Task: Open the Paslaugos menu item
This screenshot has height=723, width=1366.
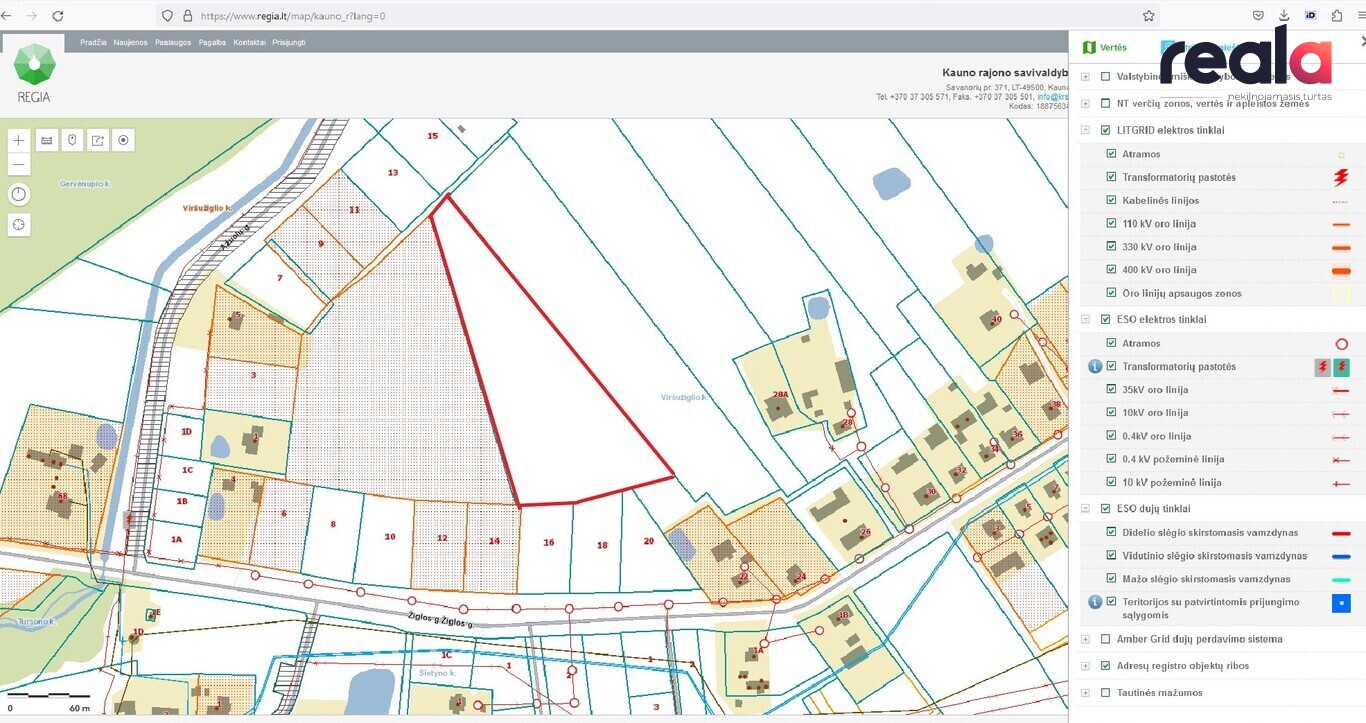Action: coord(173,43)
